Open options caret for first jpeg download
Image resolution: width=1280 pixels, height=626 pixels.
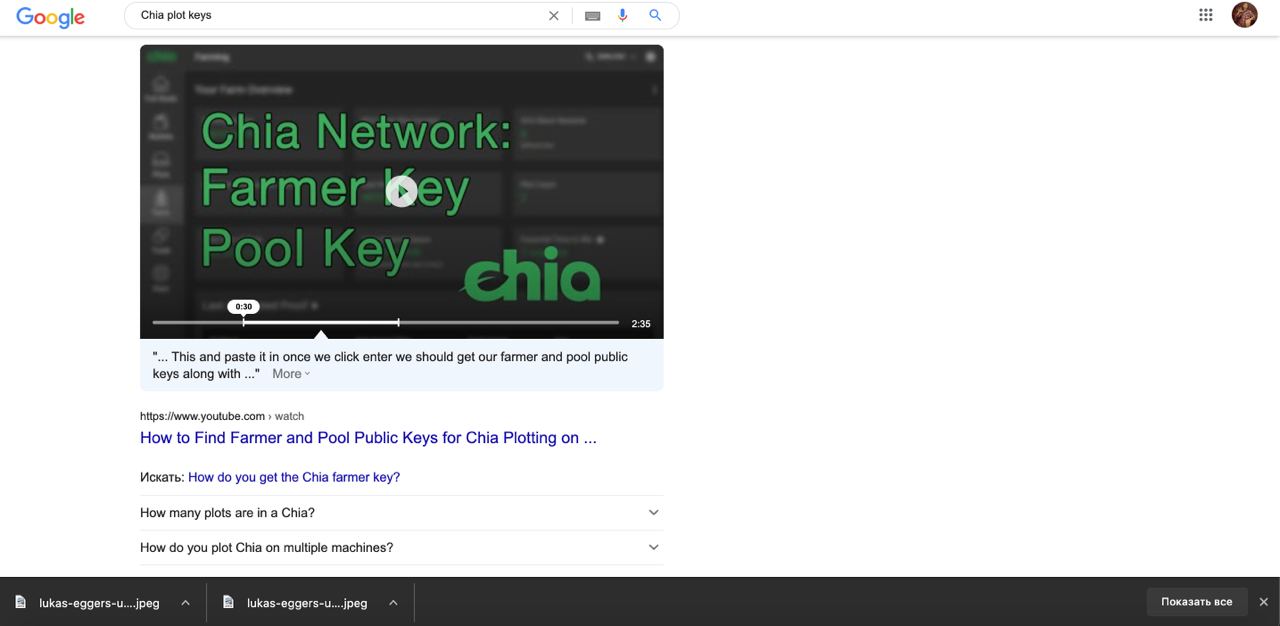(x=185, y=602)
